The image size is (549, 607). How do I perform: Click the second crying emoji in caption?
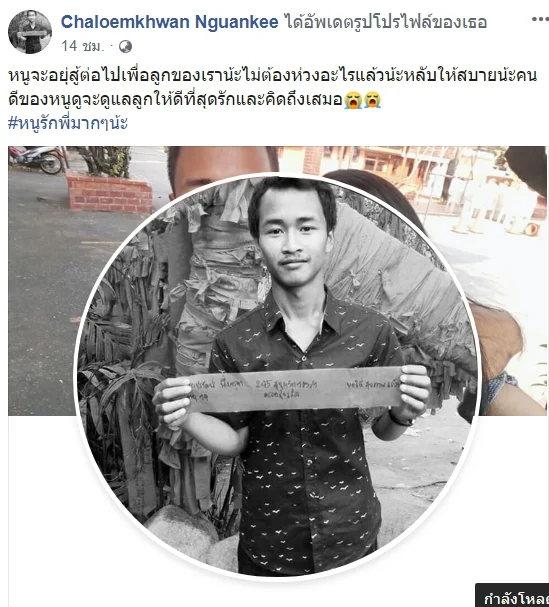coord(372,100)
